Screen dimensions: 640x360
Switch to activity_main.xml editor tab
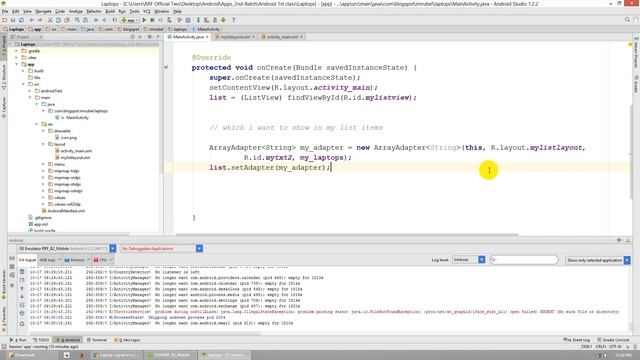(282, 37)
